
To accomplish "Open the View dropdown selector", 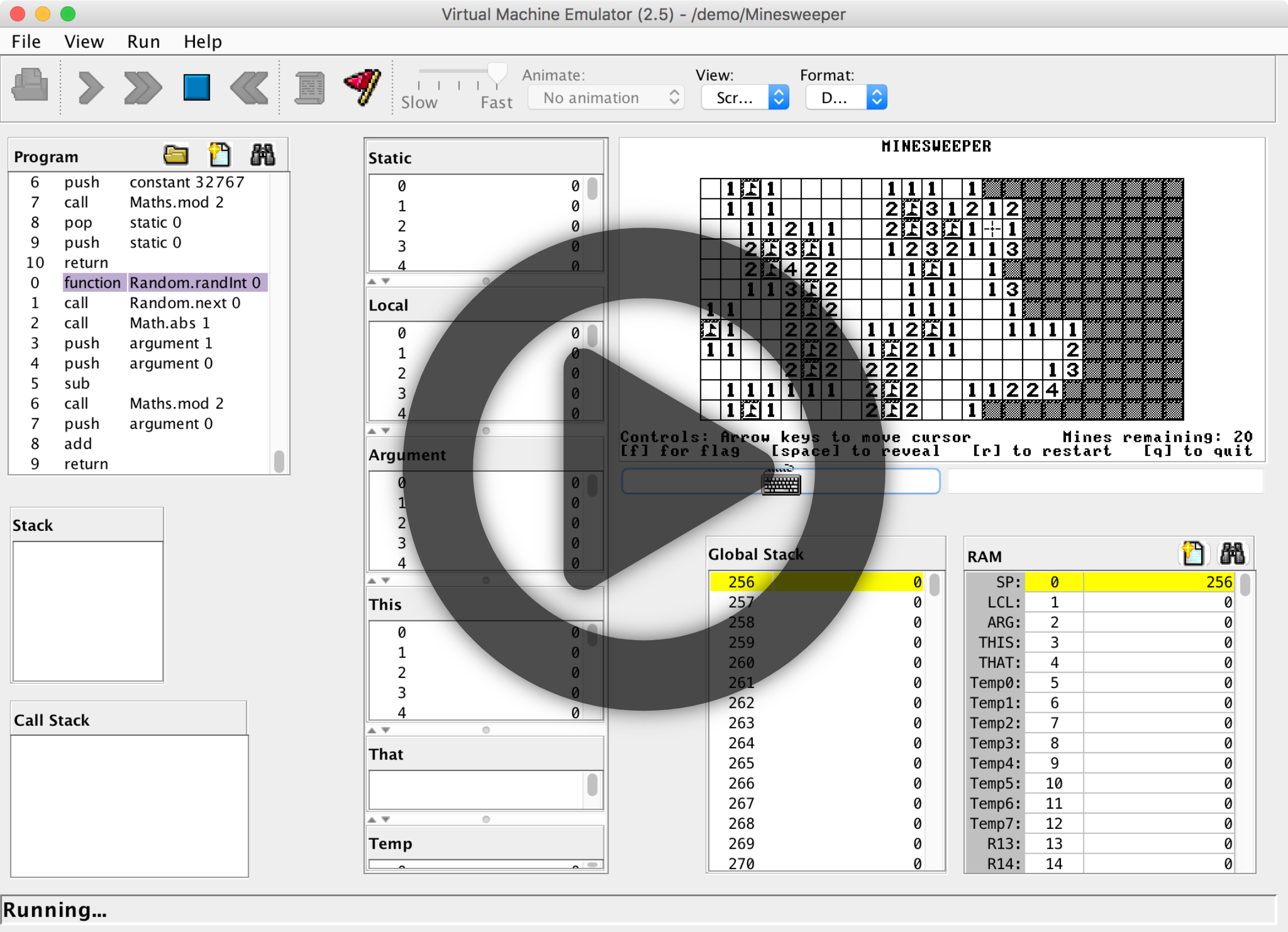I will tap(745, 97).
